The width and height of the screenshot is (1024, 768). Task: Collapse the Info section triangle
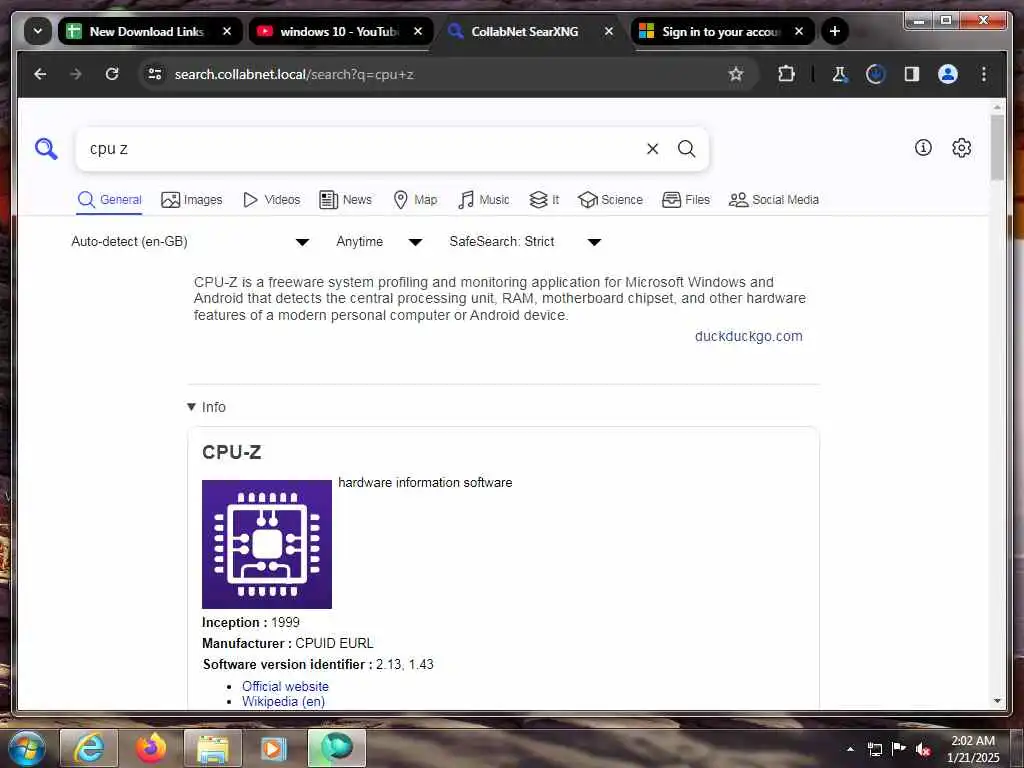[191, 407]
